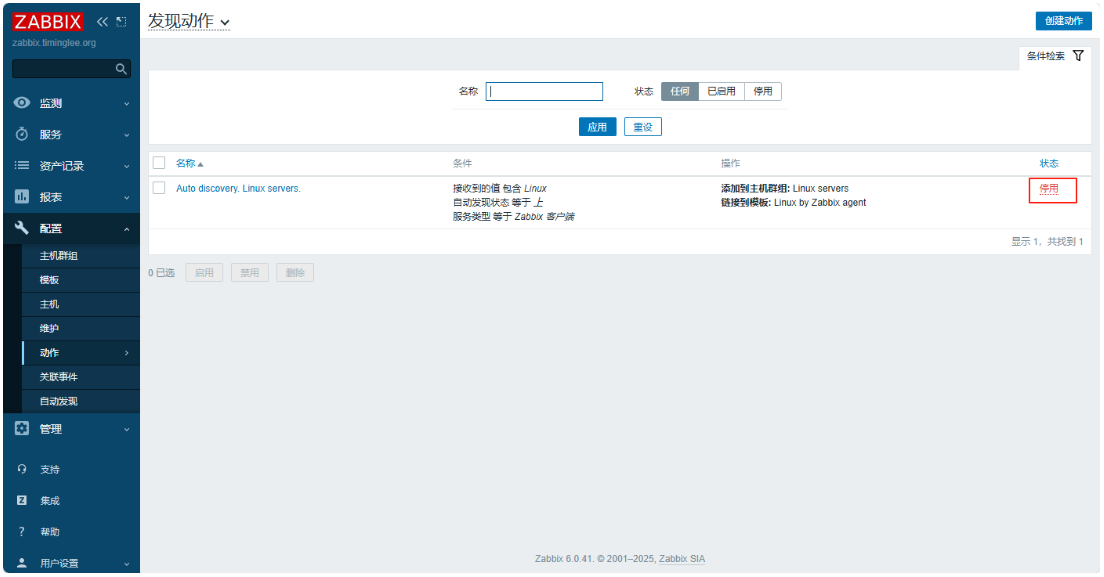Viewport: 1104px width, 577px height.
Task: Set status filter to 任何
Action: click(679, 91)
